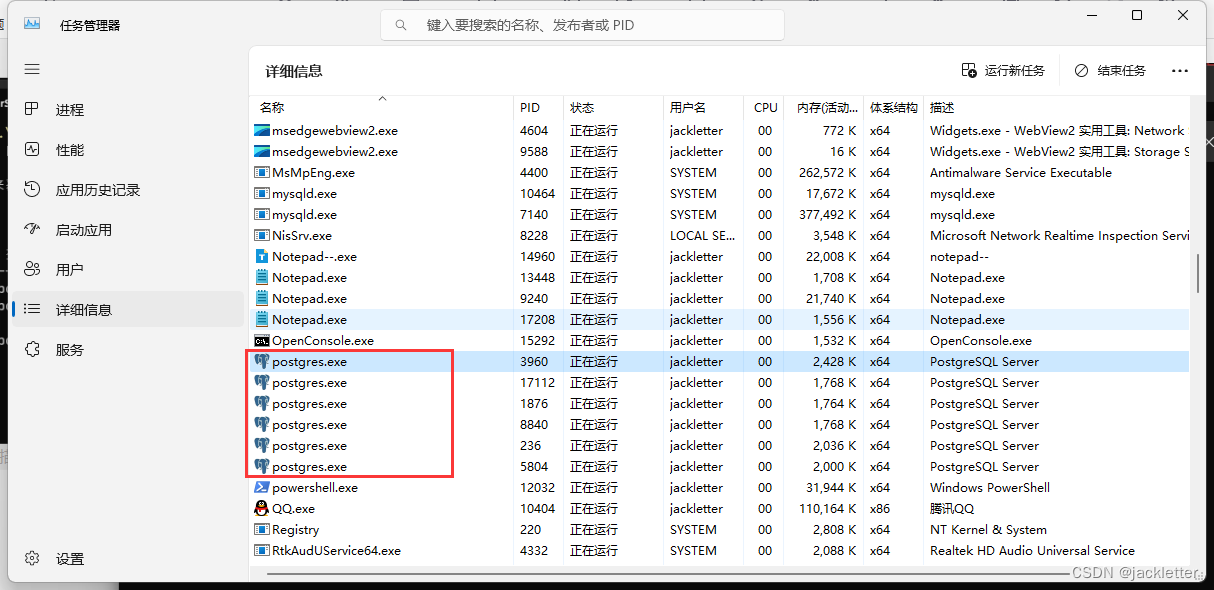Open the 服务 (Services) panel
Viewport: 1214px width, 590px height.
point(71,348)
